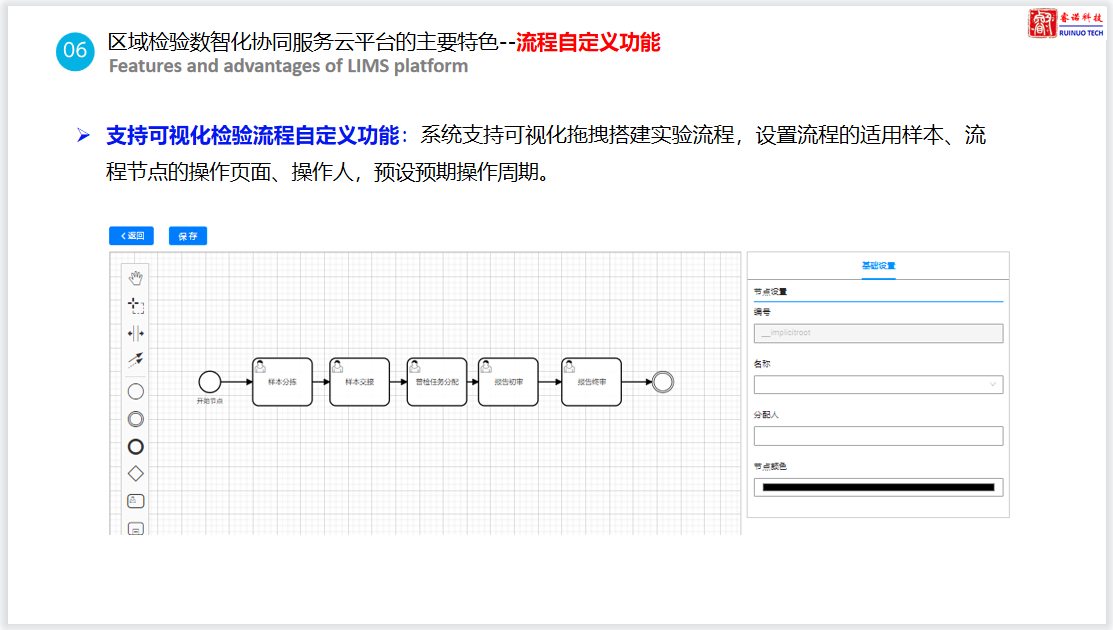Click the 返回 back button
Image resolution: width=1113 pixels, height=630 pixels.
[x=131, y=236]
